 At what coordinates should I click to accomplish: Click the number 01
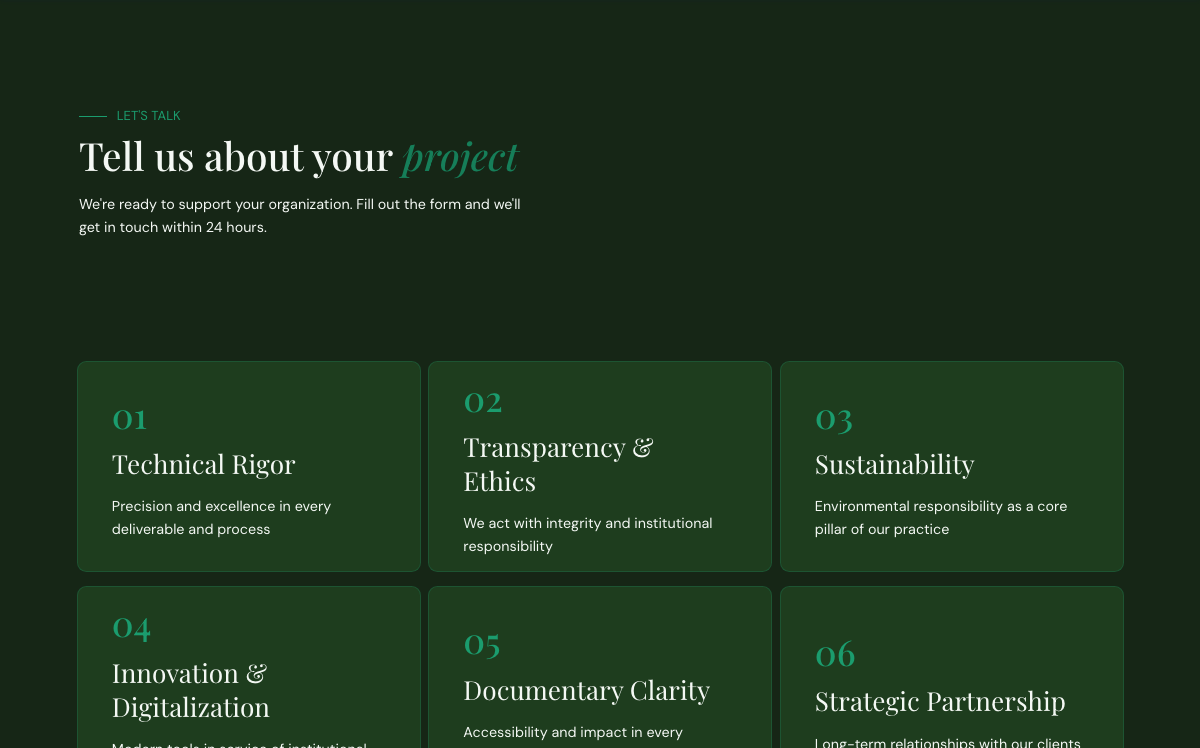click(130, 418)
